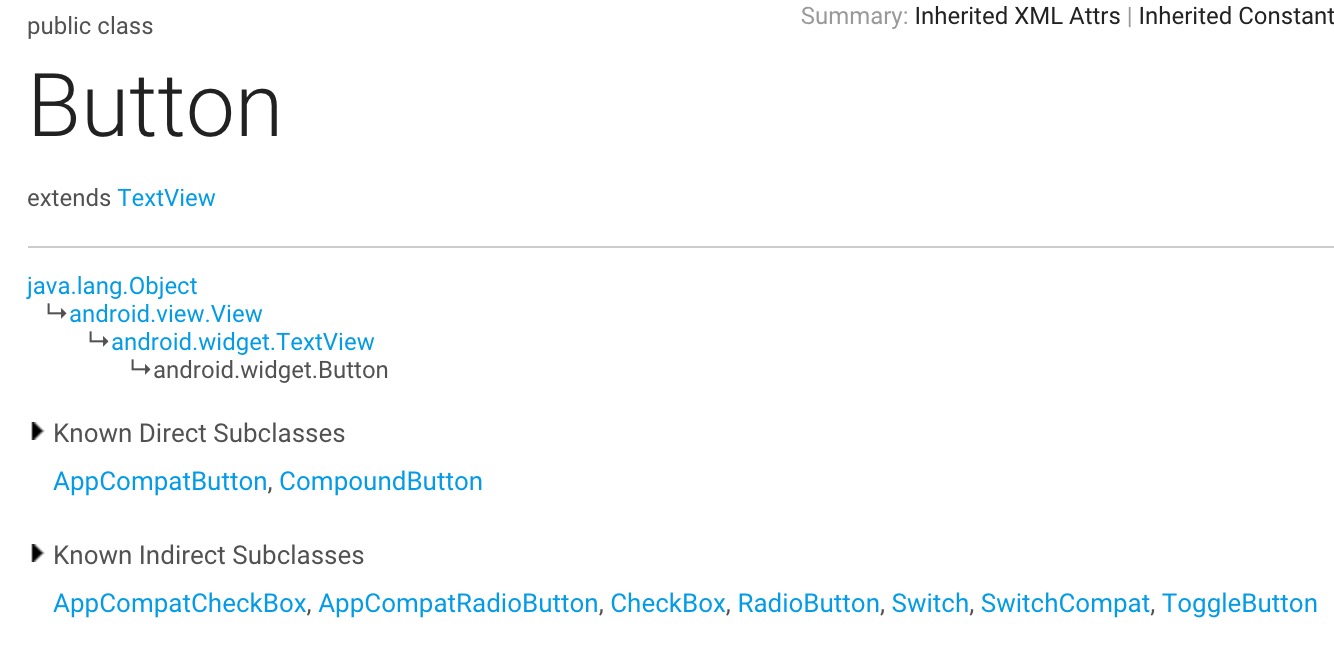Open the RadioButton class link
The height and width of the screenshot is (648, 1334).
[809, 604]
